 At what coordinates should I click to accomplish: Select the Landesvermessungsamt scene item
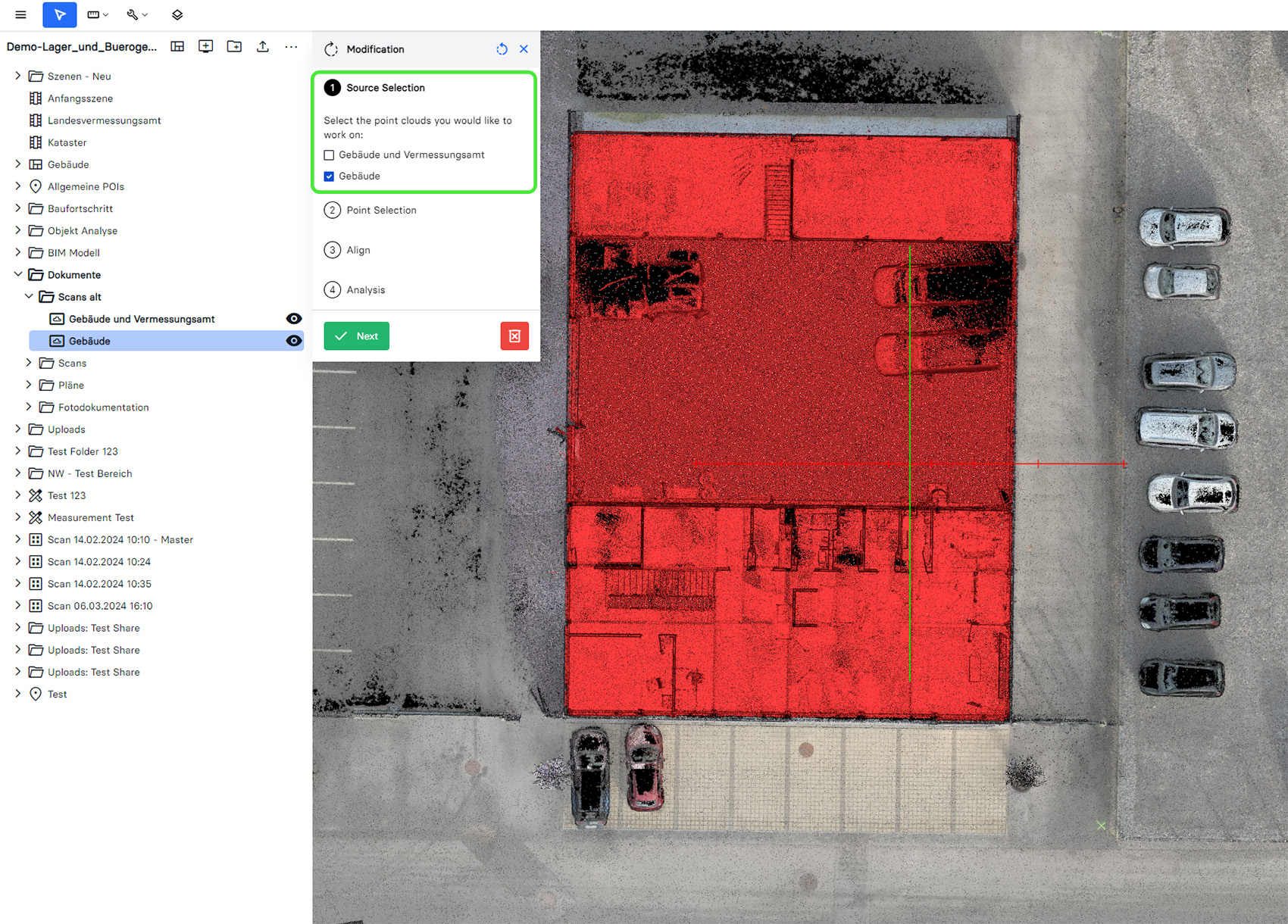coord(104,120)
